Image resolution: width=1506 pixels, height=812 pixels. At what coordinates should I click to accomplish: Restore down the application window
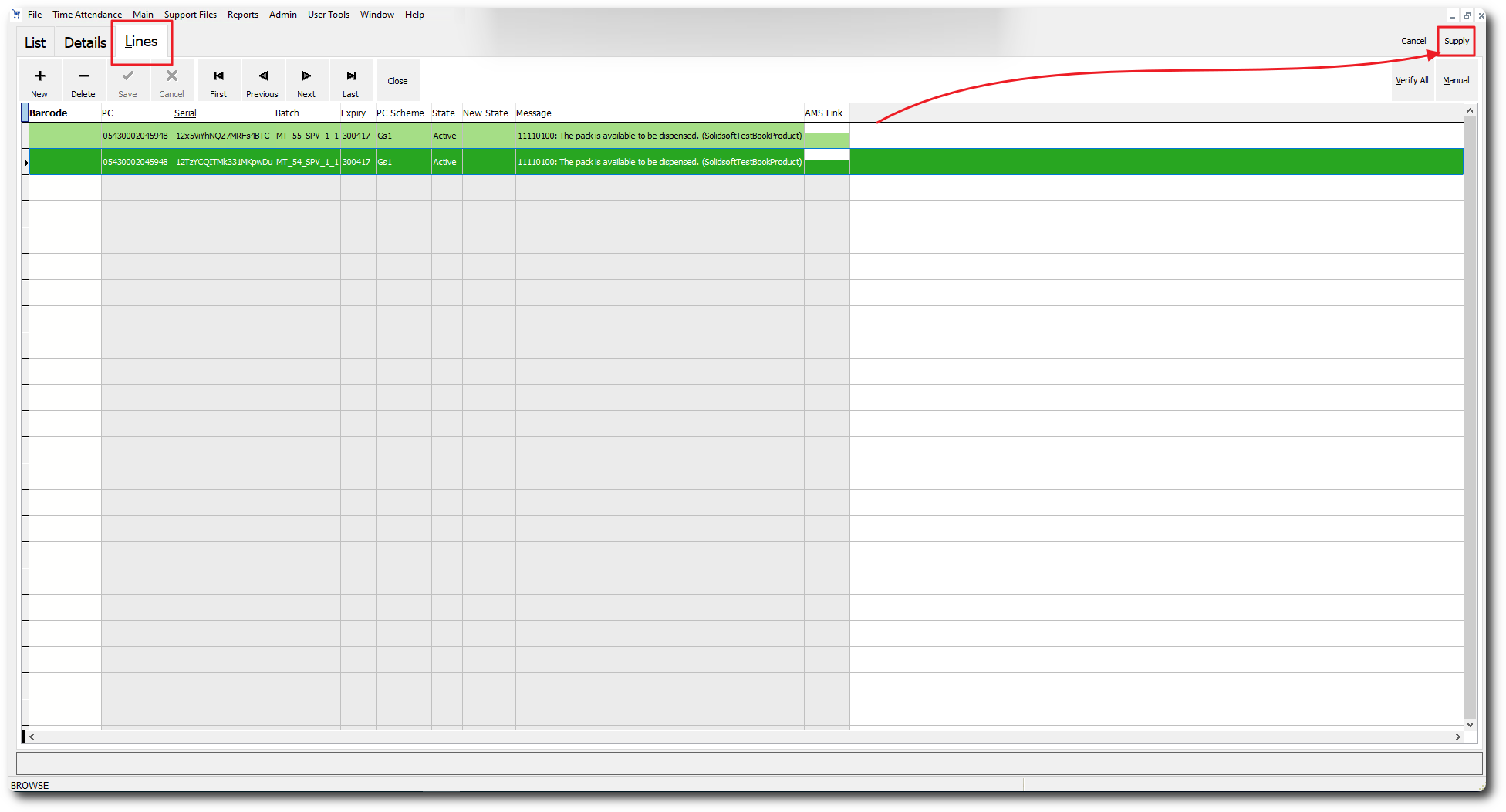pos(1467,15)
